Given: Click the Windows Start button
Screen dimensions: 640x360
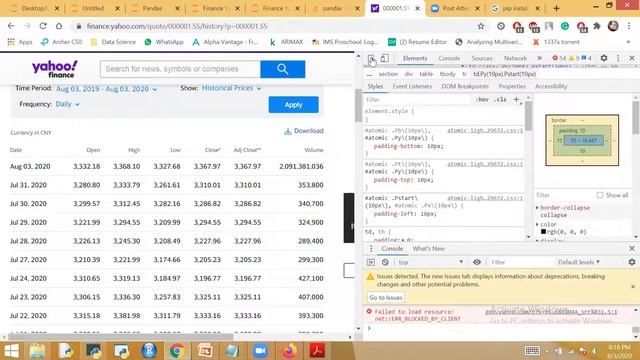Looking at the screenshot, I should 11,351.
